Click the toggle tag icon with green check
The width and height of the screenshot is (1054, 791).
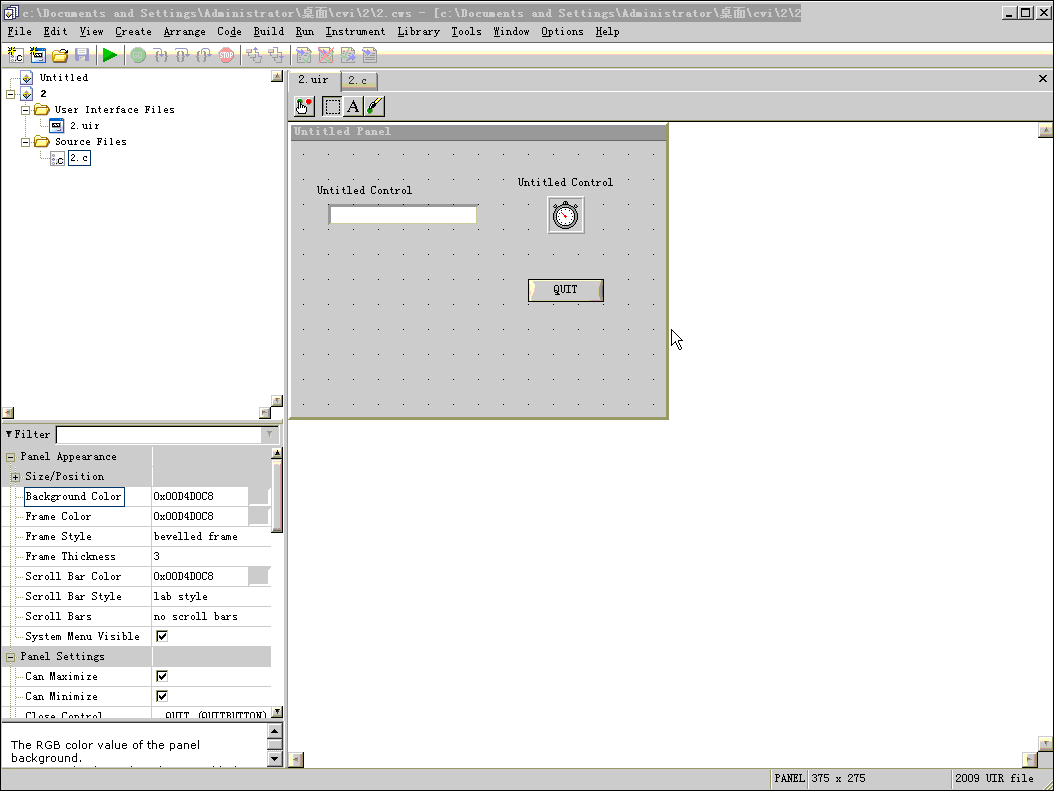pyautogui.click(x=304, y=56)
